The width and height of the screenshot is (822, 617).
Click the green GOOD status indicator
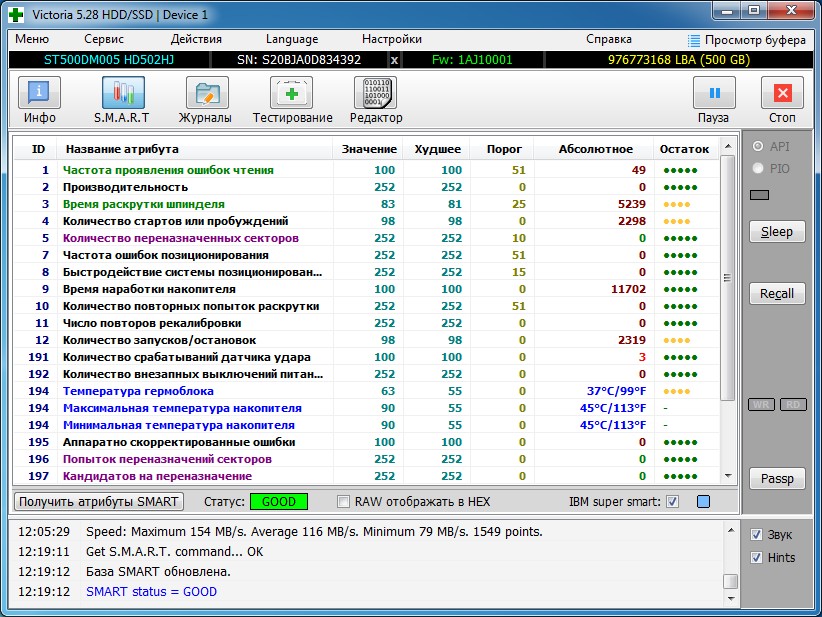279,502
